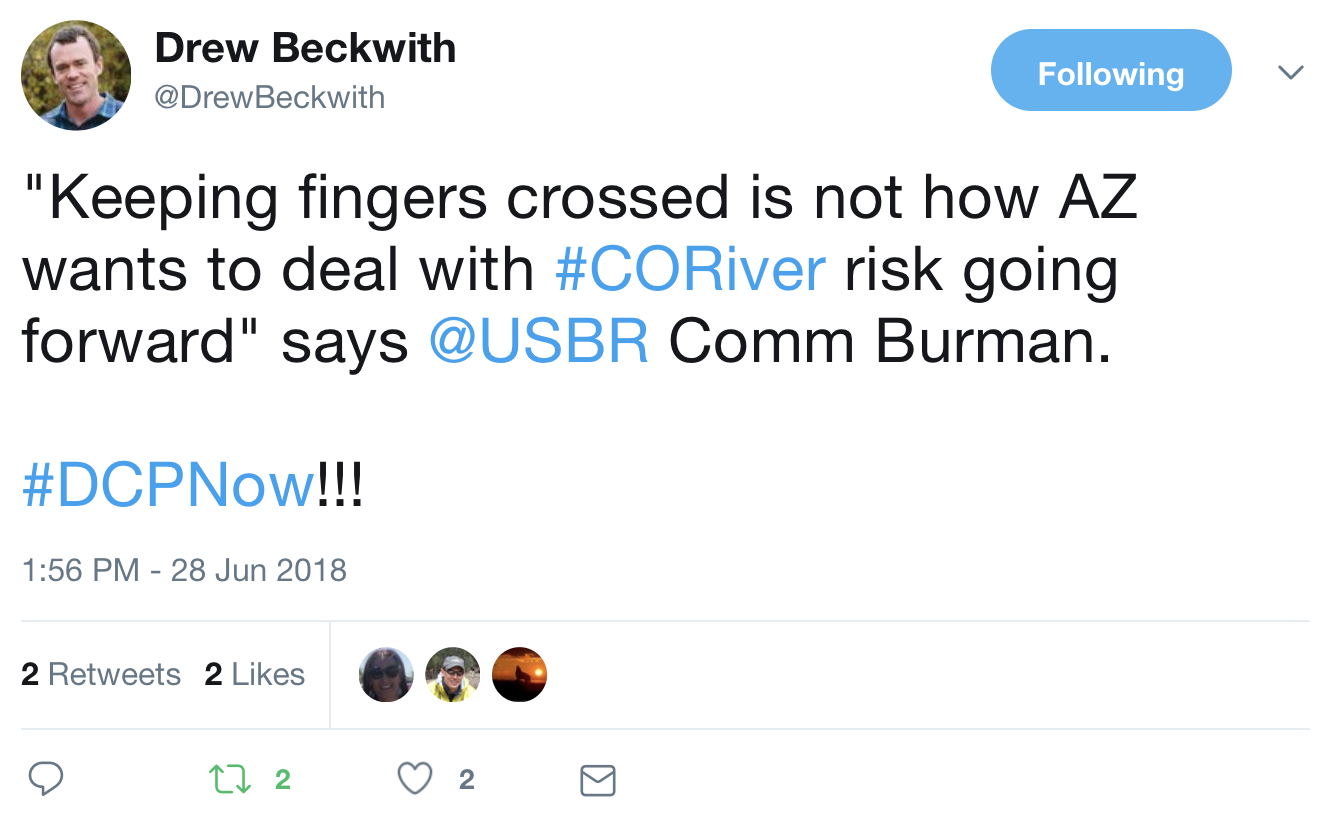Like the tweet with the heart icon
1336x814 pixels.
[415, 779]
